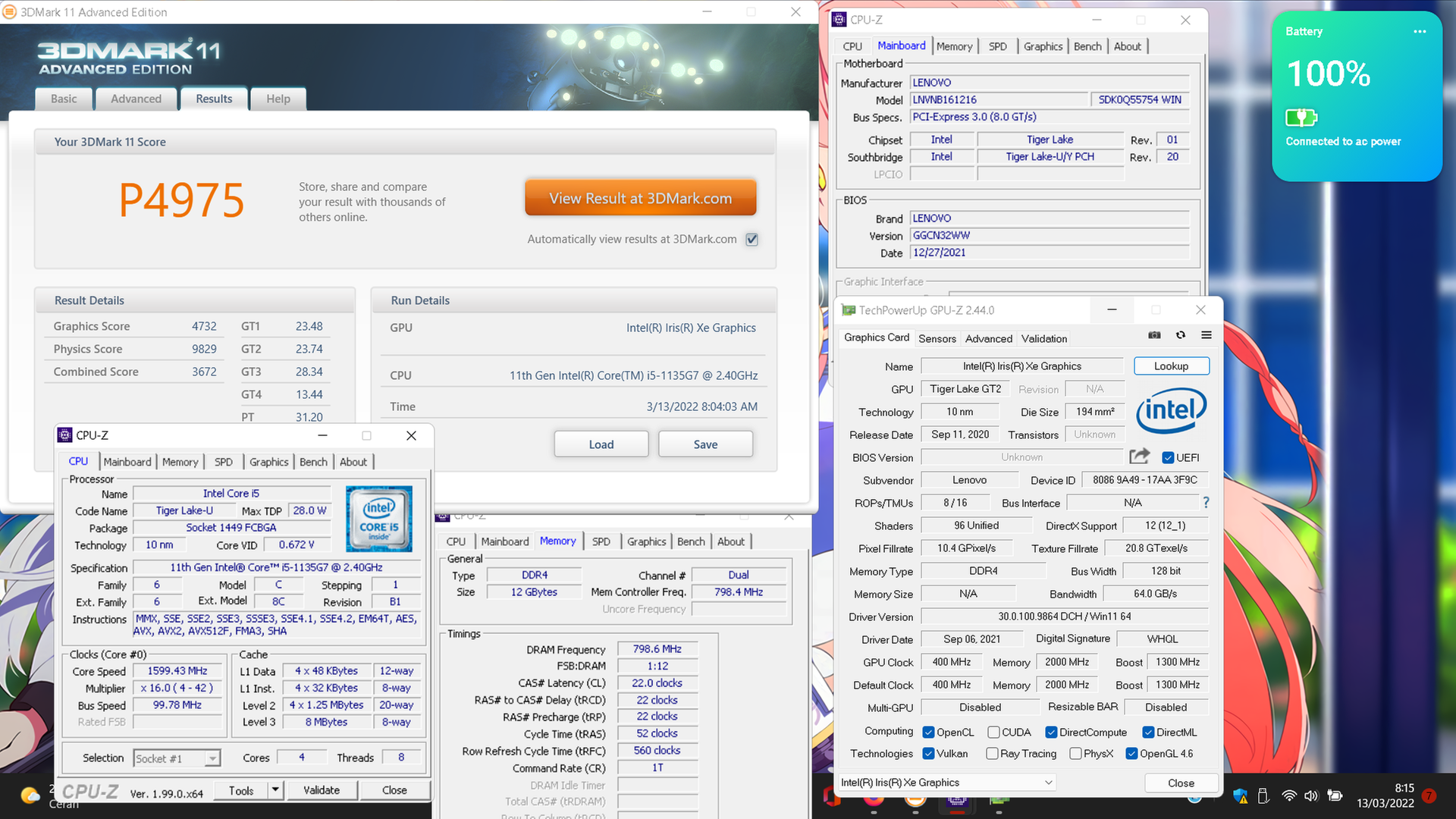
Task: Click the 100% battery percentage text
Action: (1329, 74)
